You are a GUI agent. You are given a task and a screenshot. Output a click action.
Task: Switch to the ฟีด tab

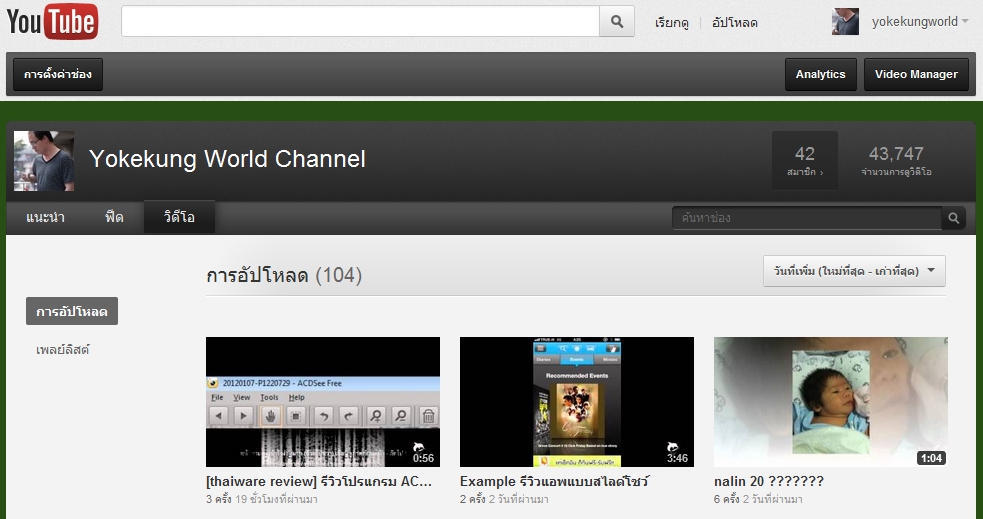tap(114, 217)
